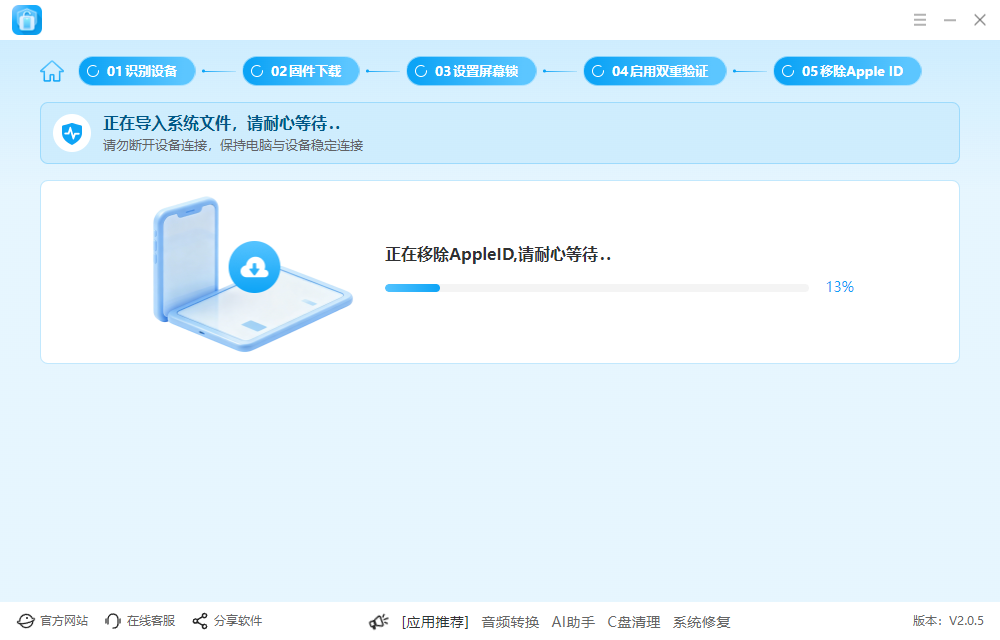Open 分享软件 share link
This screenshot has height=640, width=1000.
pyautogui.click(x=228, y=621)
